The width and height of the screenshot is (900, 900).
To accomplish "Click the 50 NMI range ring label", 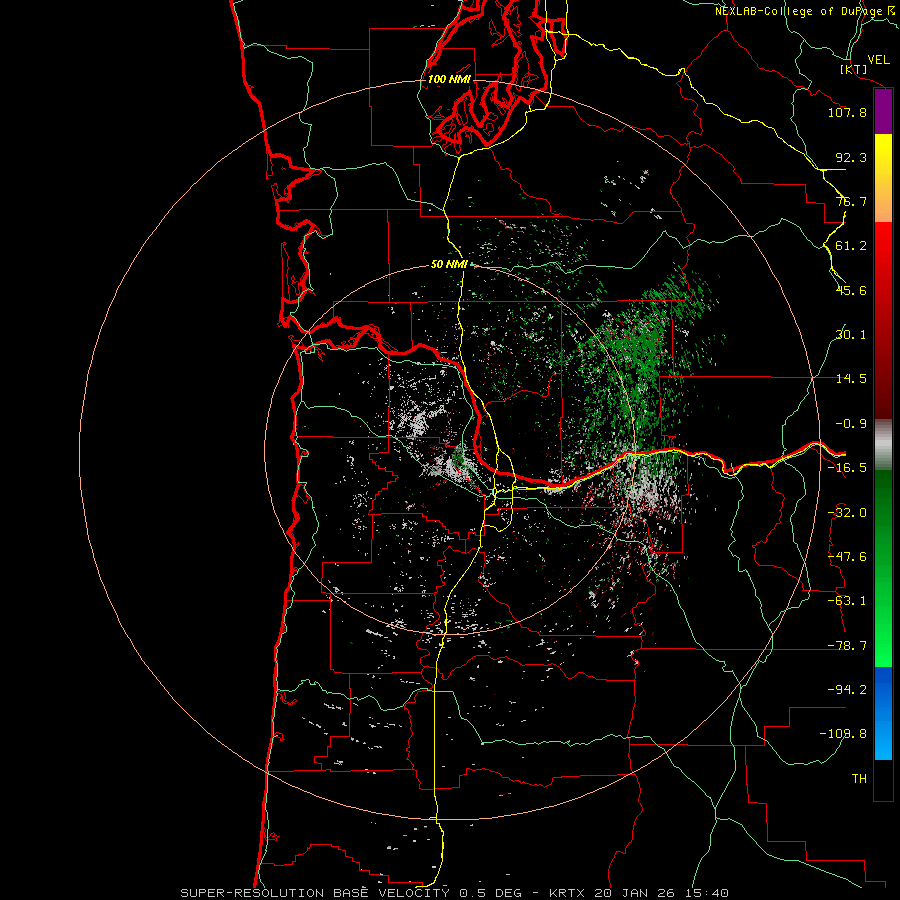I will (x=449, y=265).
